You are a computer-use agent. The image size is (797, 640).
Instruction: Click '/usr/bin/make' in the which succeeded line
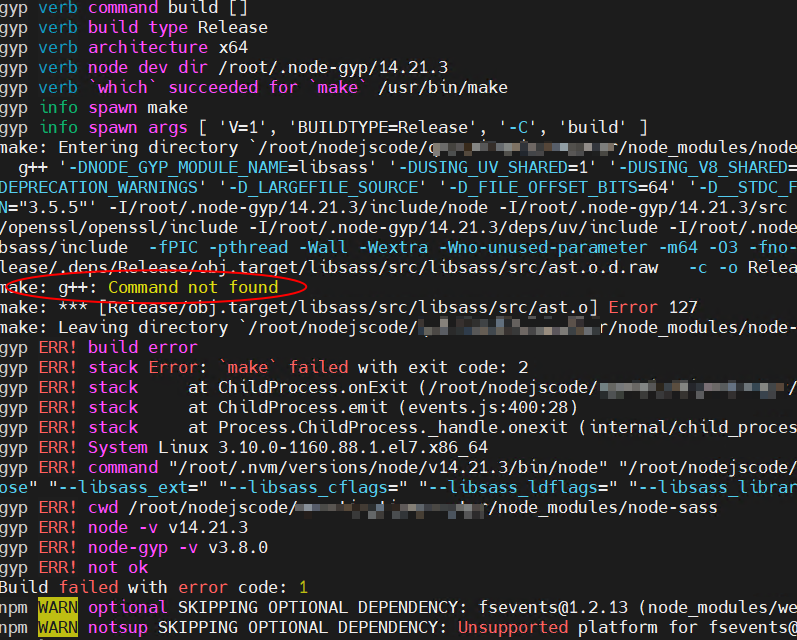443,87
